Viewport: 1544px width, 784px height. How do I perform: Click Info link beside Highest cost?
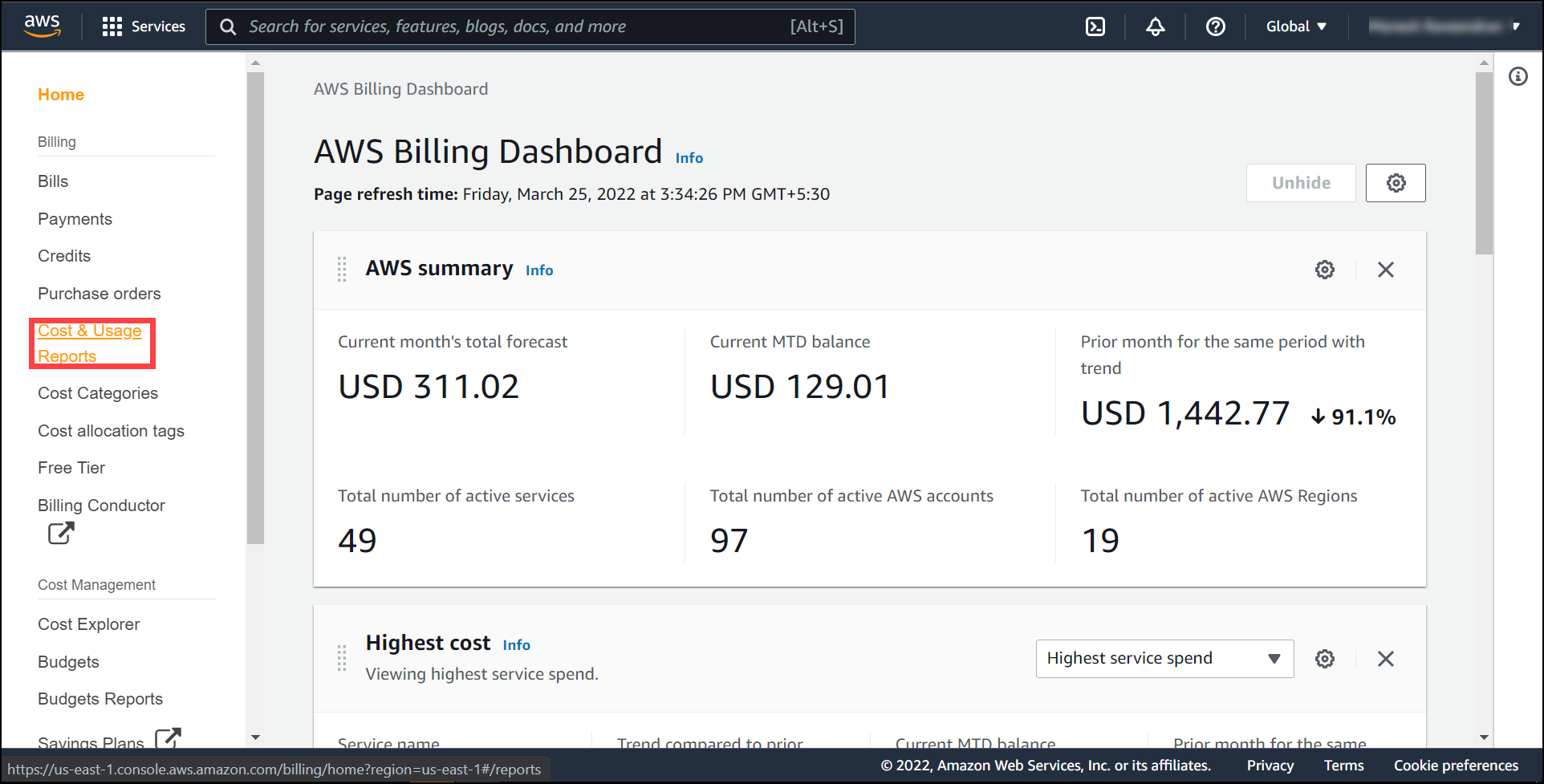(517, 645)
